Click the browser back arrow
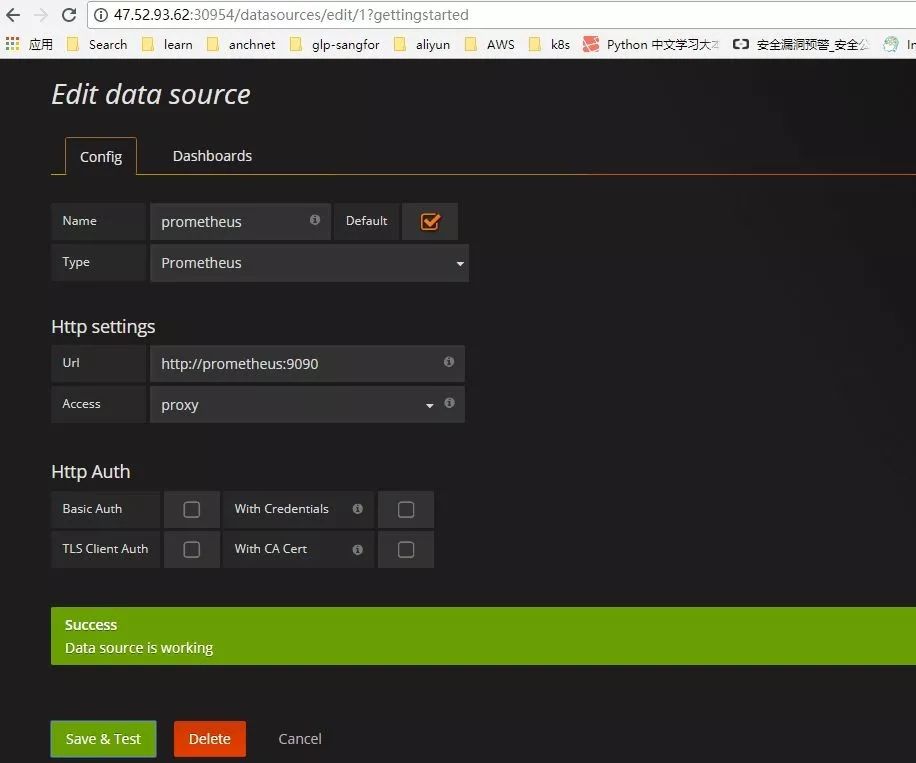Viewport: 916px width, 763px height. coord(13,15)
